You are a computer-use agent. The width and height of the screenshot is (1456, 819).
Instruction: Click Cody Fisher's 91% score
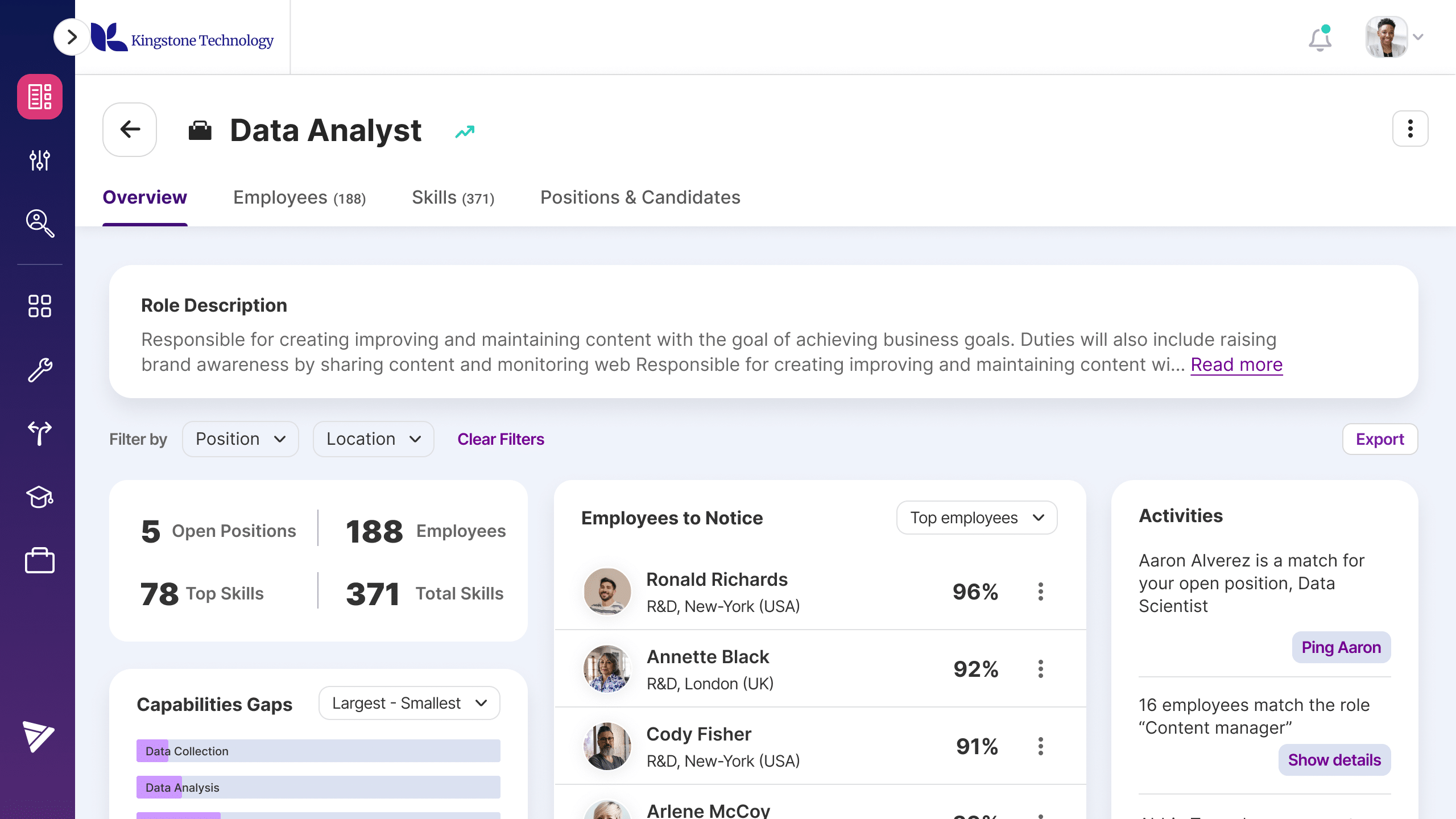pos(977,746)
